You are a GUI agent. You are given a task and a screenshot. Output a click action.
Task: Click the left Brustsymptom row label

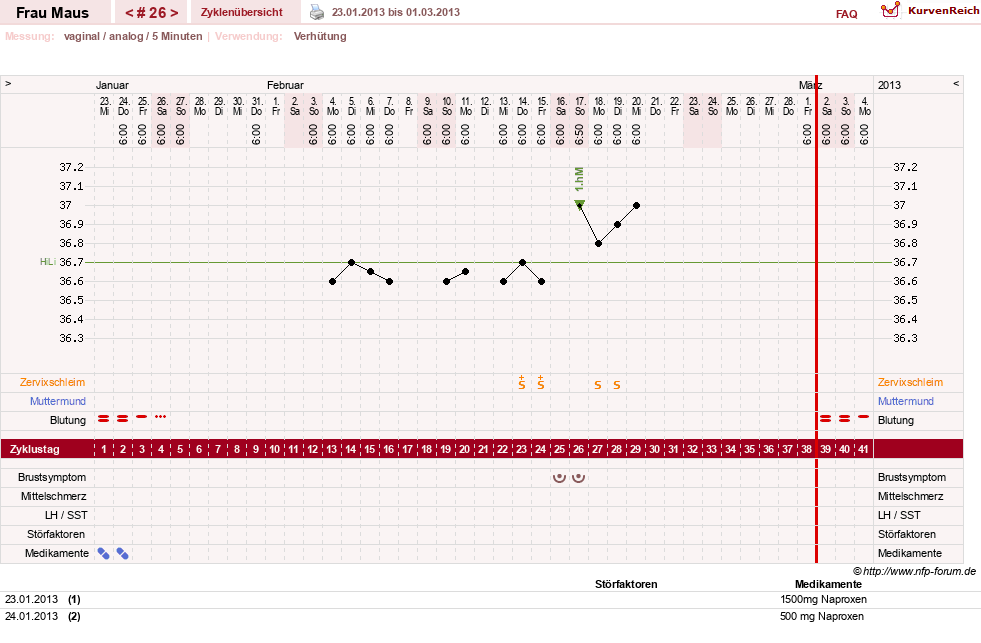click(52, 477)
